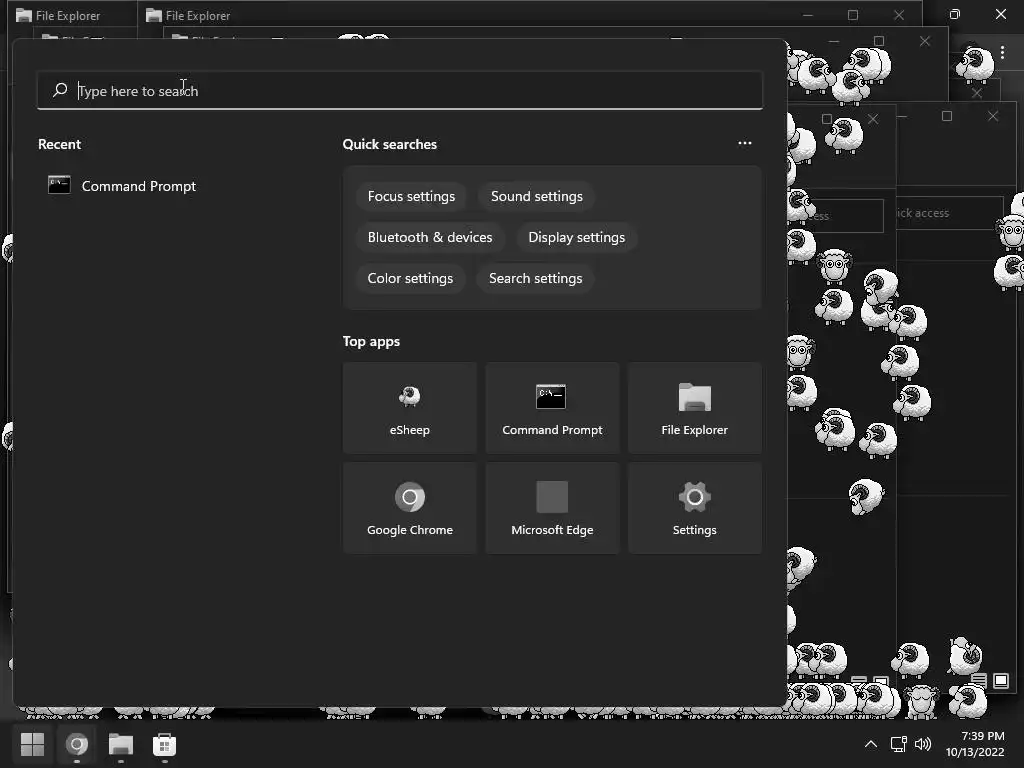1024x768 pixels.
Task: Choose Search settings quick search
Action: [536, 279]
